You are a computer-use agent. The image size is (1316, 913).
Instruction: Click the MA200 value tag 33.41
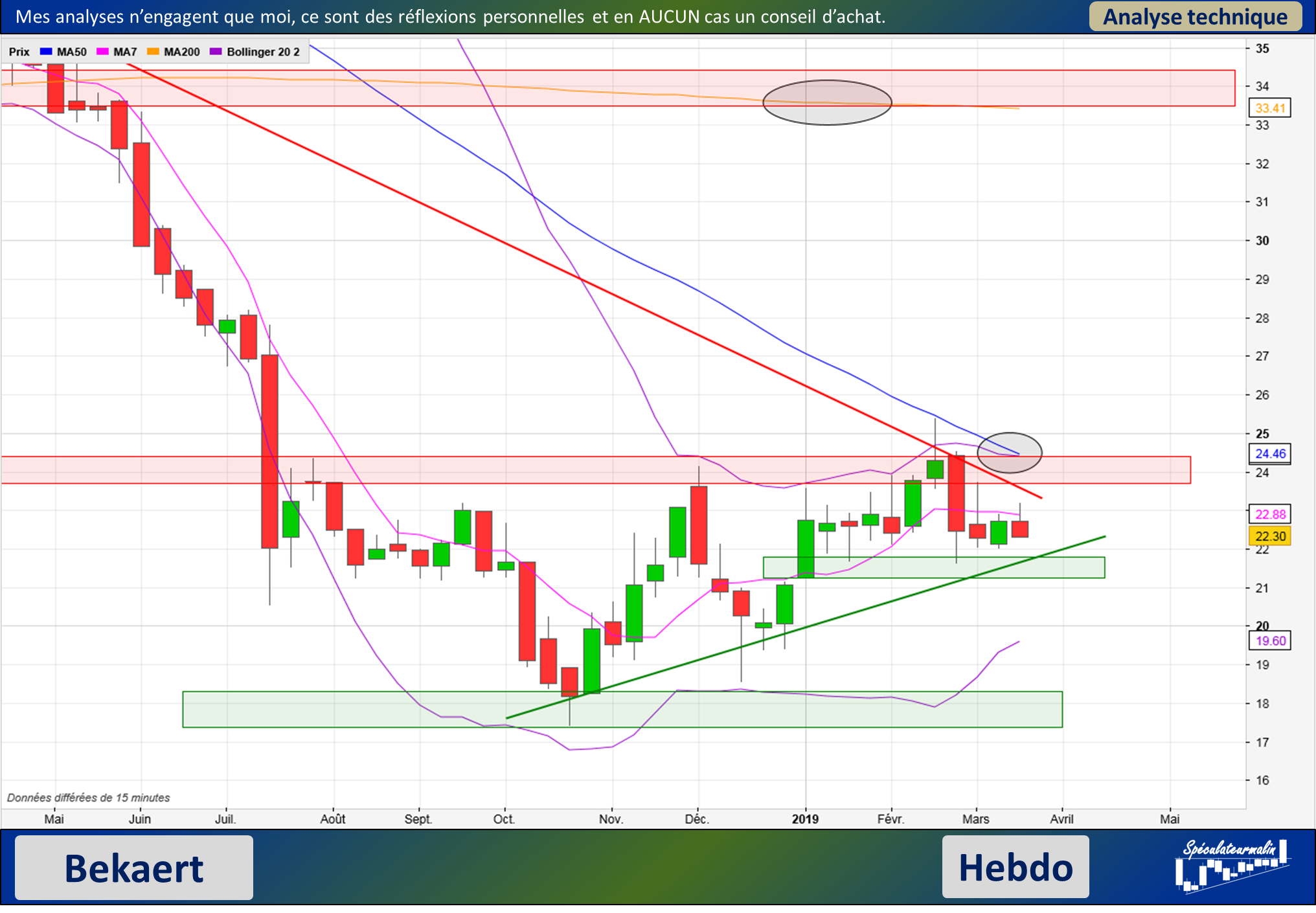point(1270,108)
